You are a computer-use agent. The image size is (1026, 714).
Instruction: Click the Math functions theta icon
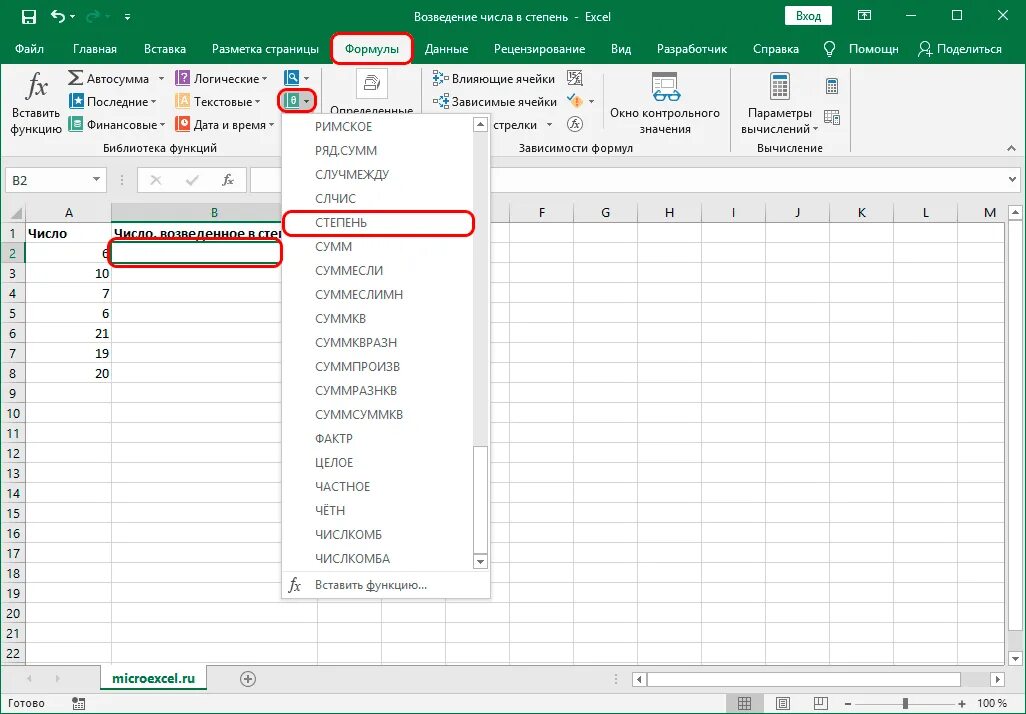(x=292, y=101)
